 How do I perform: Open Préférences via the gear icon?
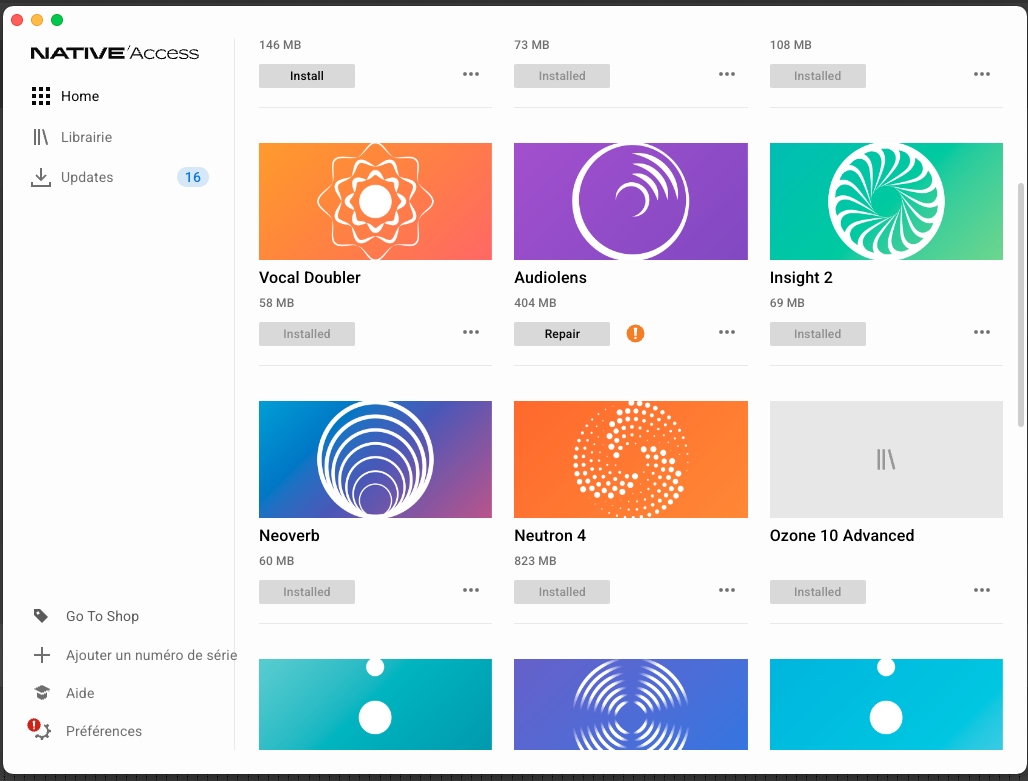coord(43,732)
